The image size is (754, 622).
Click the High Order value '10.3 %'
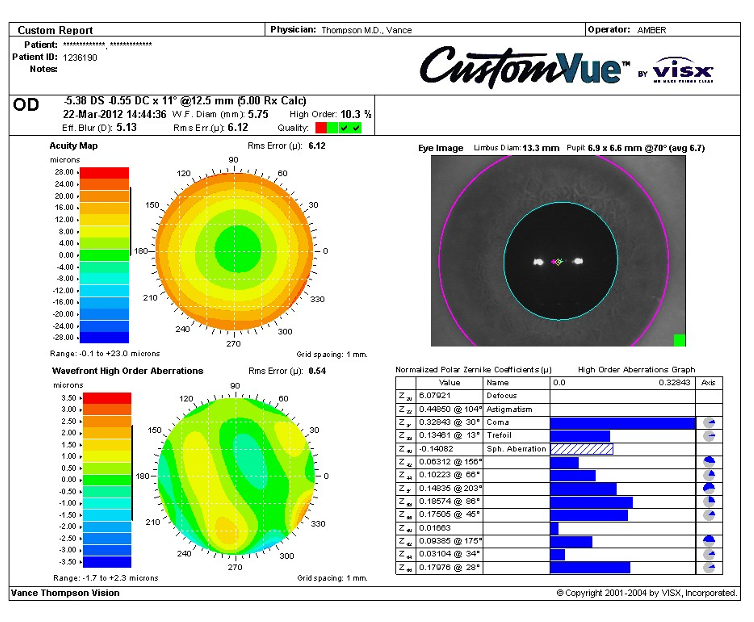click(356, 114)
